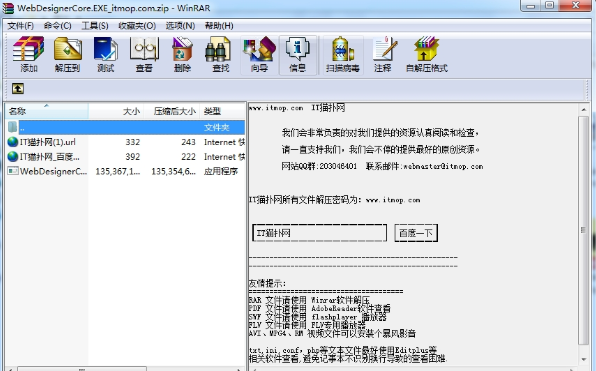Launch the 向导 (Wizard) icon
The image size is (596, 371).
259,49
